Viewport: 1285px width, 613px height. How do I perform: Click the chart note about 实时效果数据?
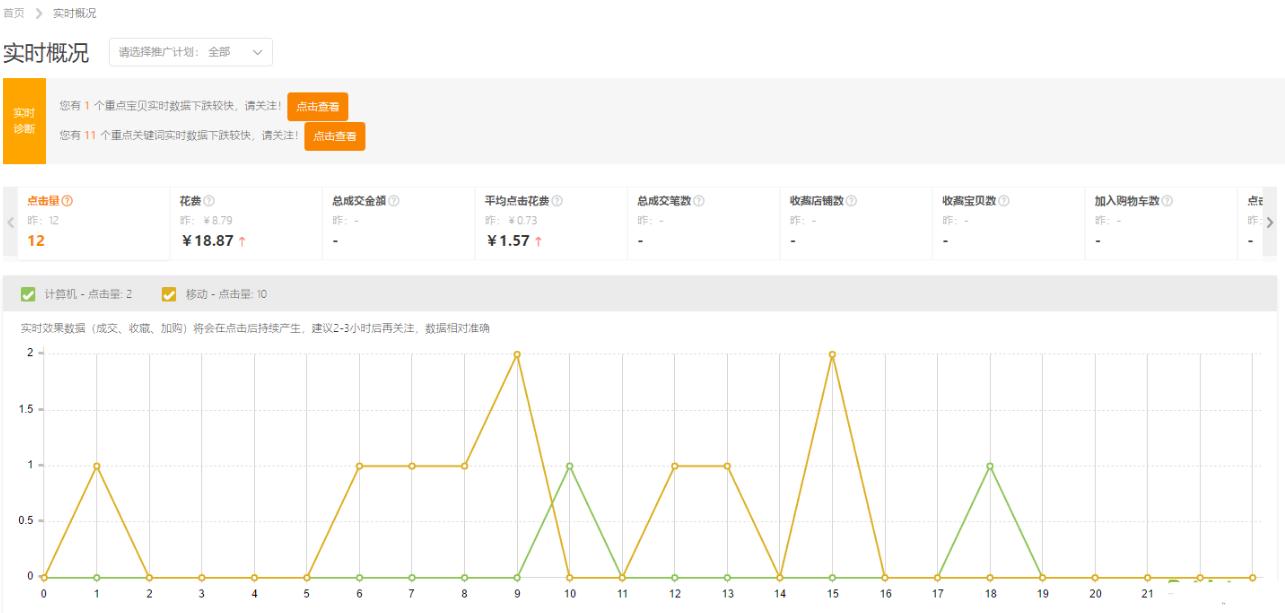[255, 328]
